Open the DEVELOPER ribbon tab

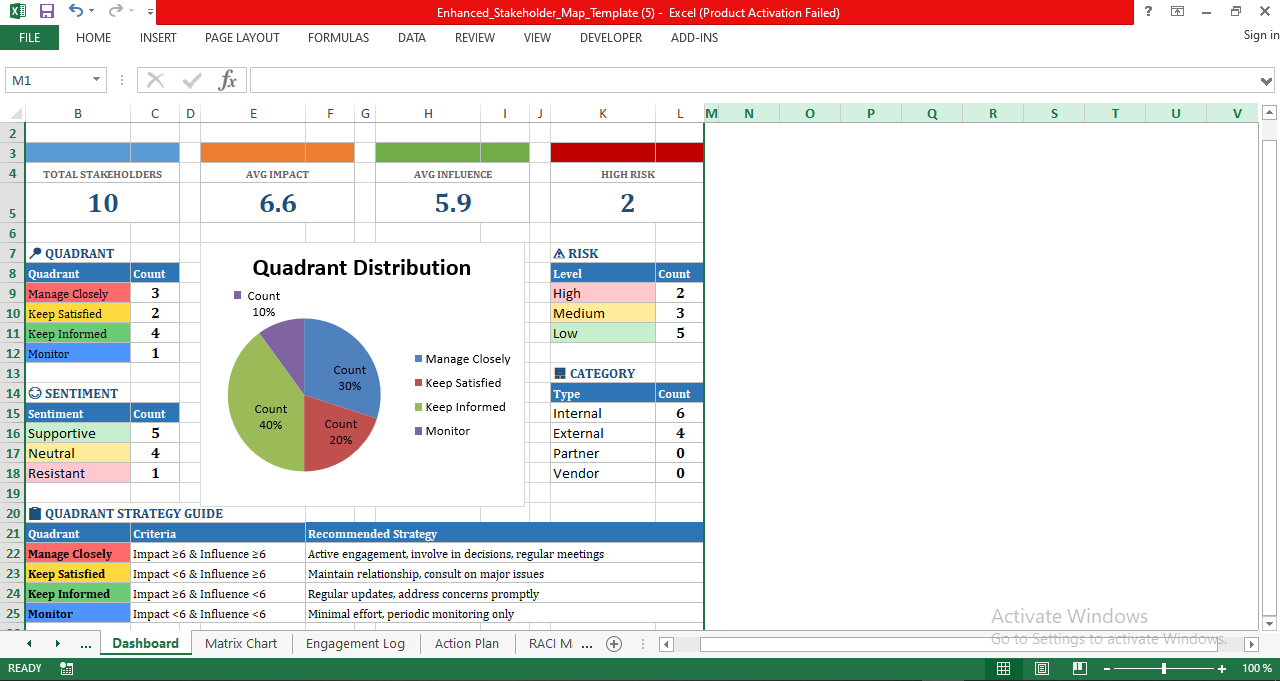tap(611, 38)
